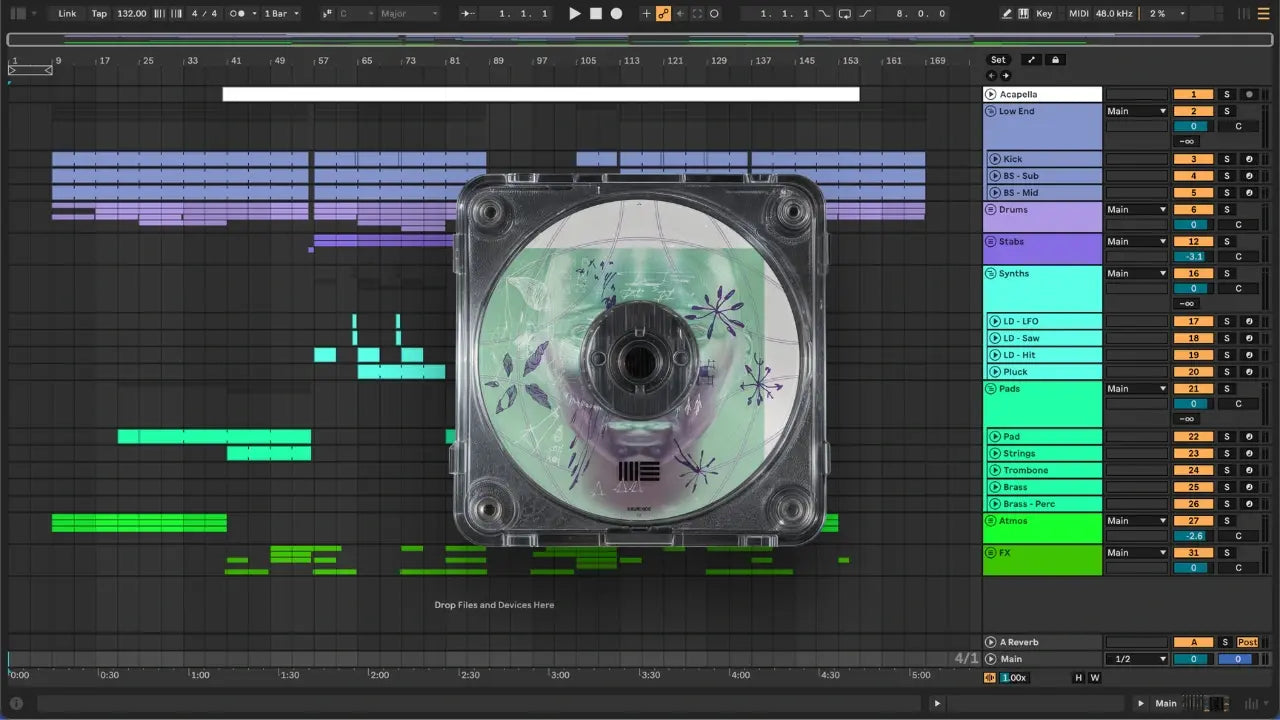Unfold the Kick track
Image resolution: width=1280 pixels, height=720 pixels.
(x=995, y=159)
